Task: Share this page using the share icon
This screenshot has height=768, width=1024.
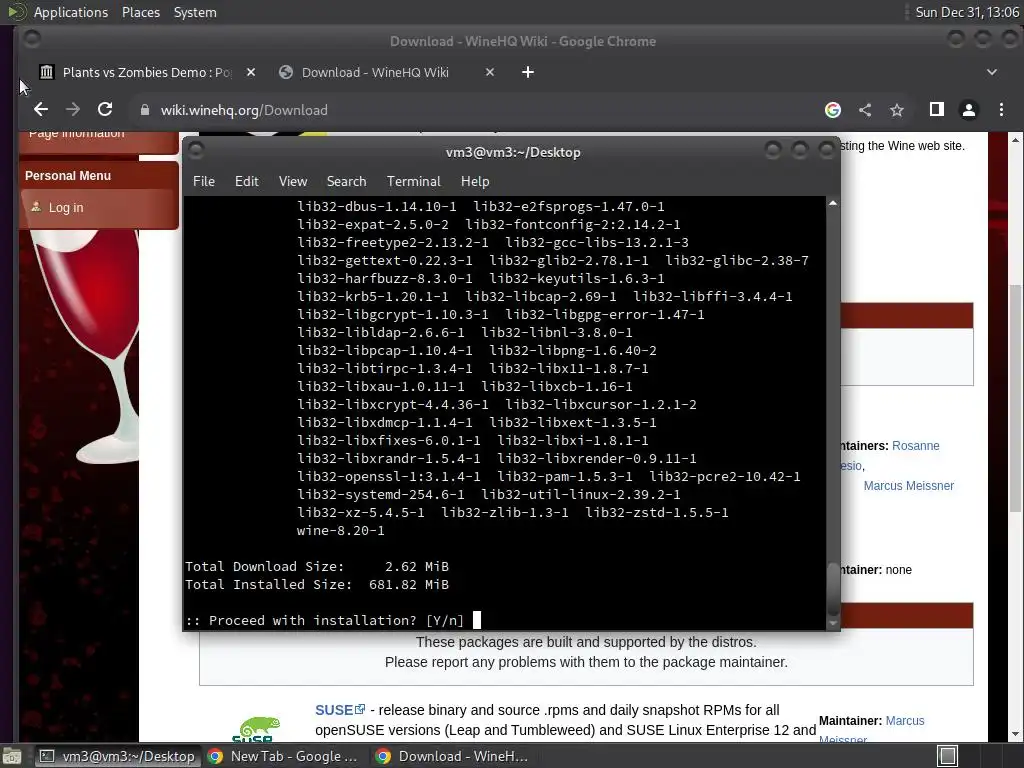Action: (865, 110)
